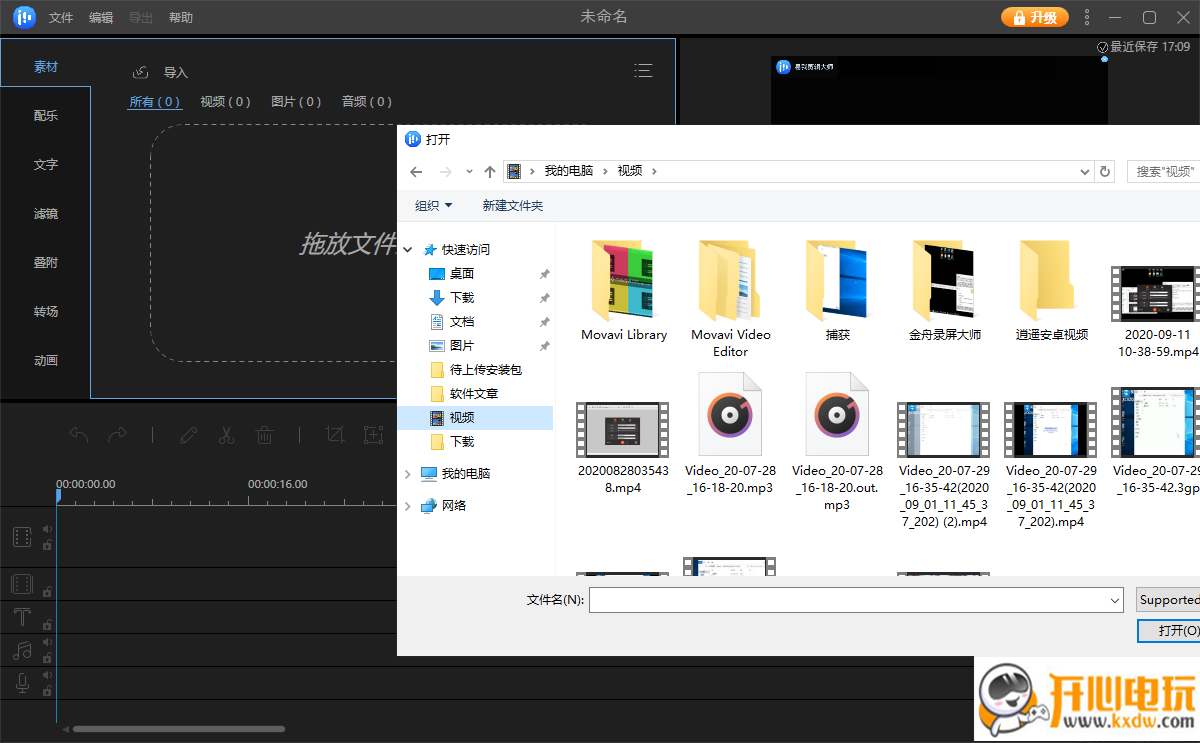
Task: Click the Edit pencil icon on the toolbar
Action: [190, 435]
